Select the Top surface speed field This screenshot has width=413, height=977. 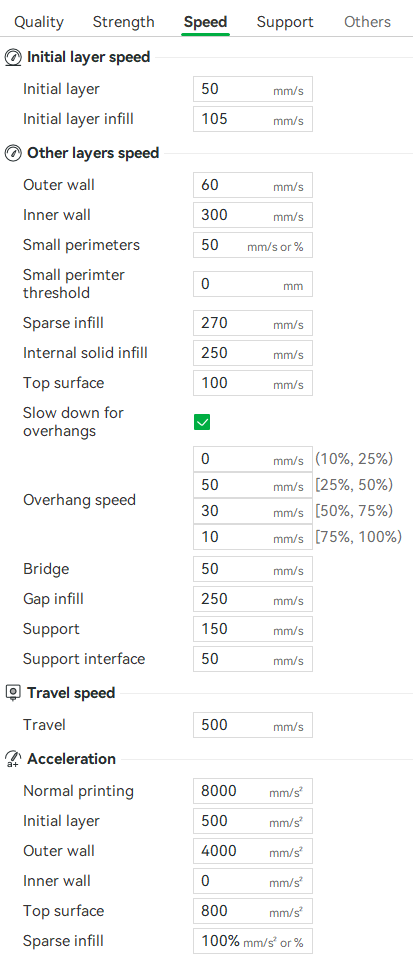(x=253, y=383)
